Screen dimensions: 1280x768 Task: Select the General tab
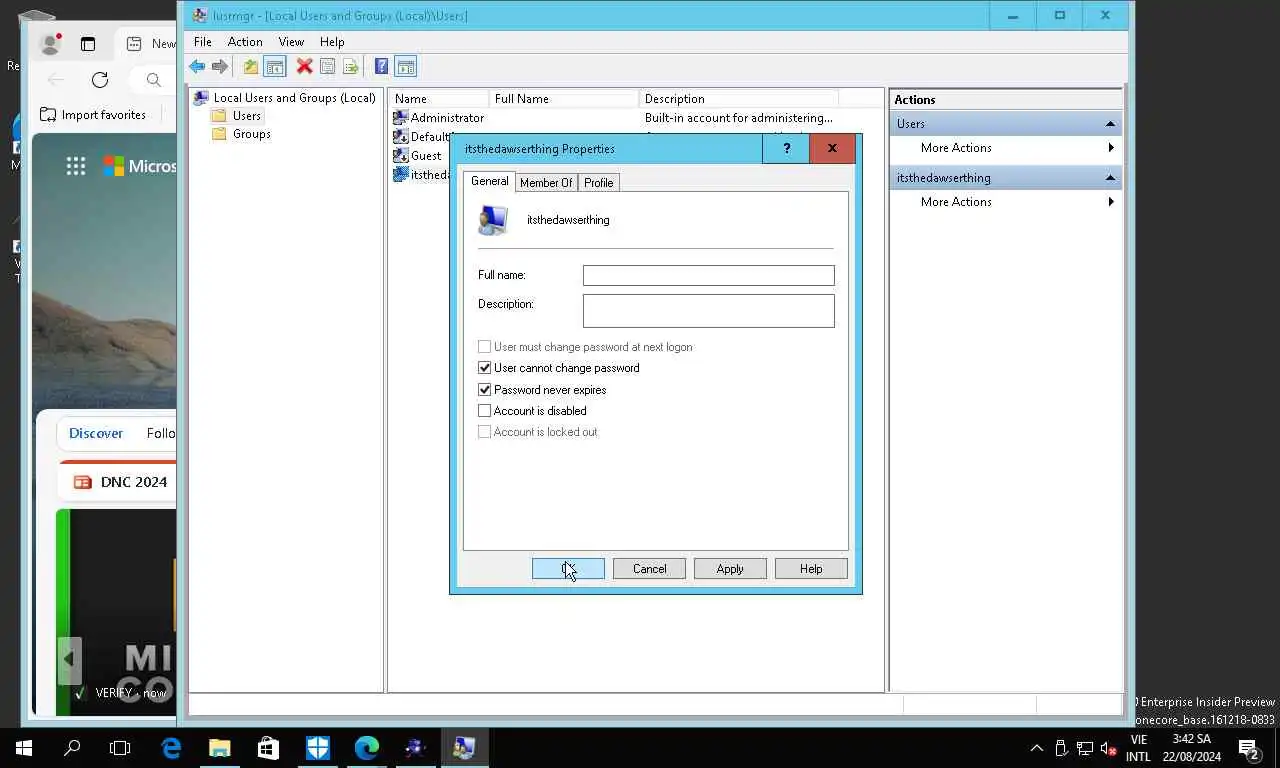pyautogui.click(x=489, y=181)
